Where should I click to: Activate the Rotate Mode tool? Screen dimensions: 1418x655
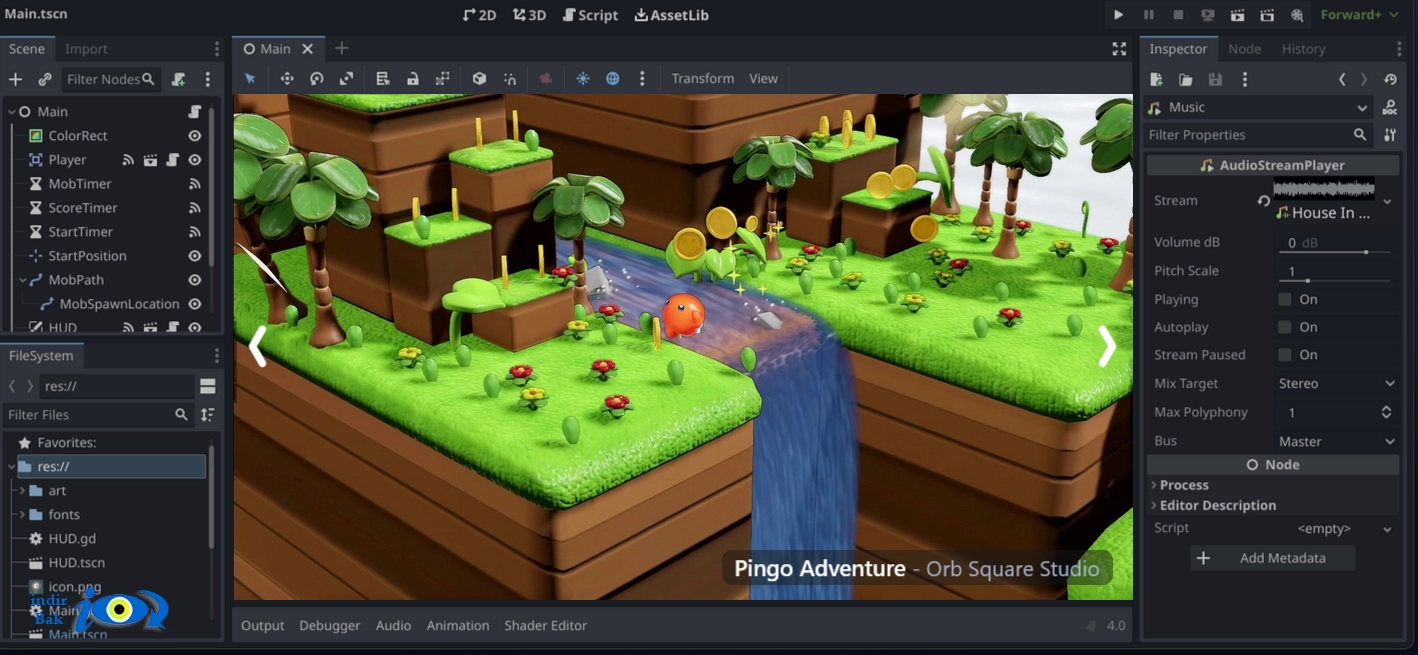tap(317, 78)
